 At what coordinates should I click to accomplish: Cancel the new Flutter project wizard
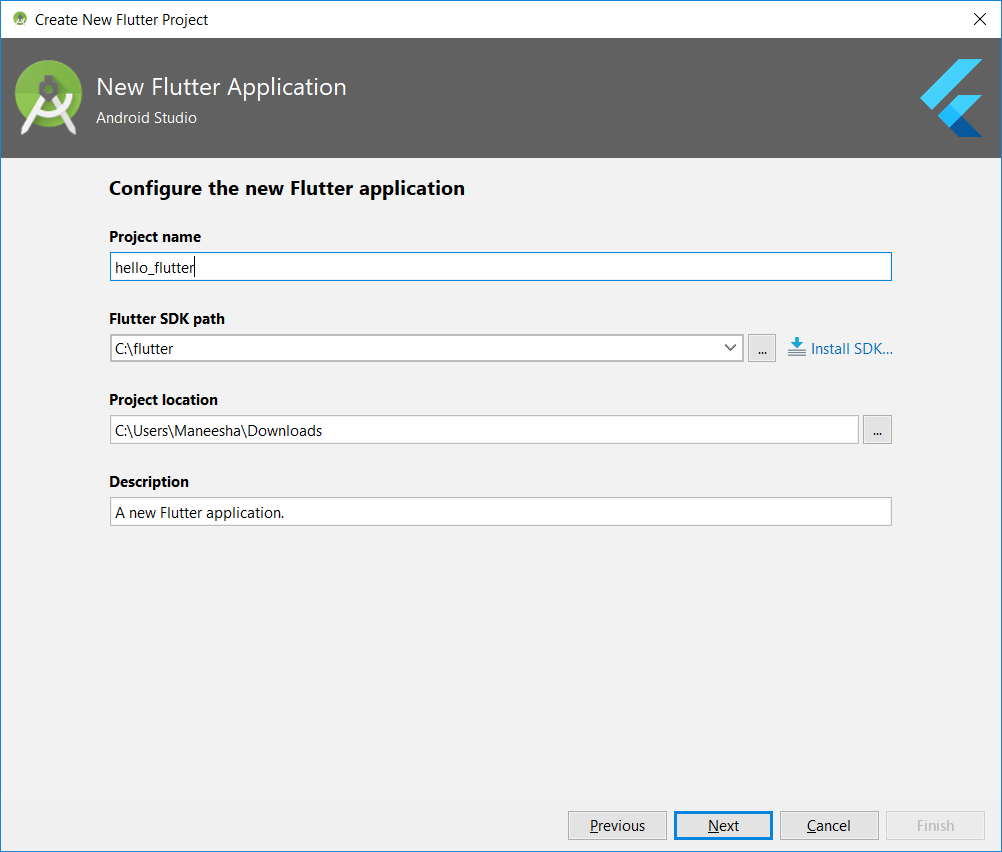point(828,825)
